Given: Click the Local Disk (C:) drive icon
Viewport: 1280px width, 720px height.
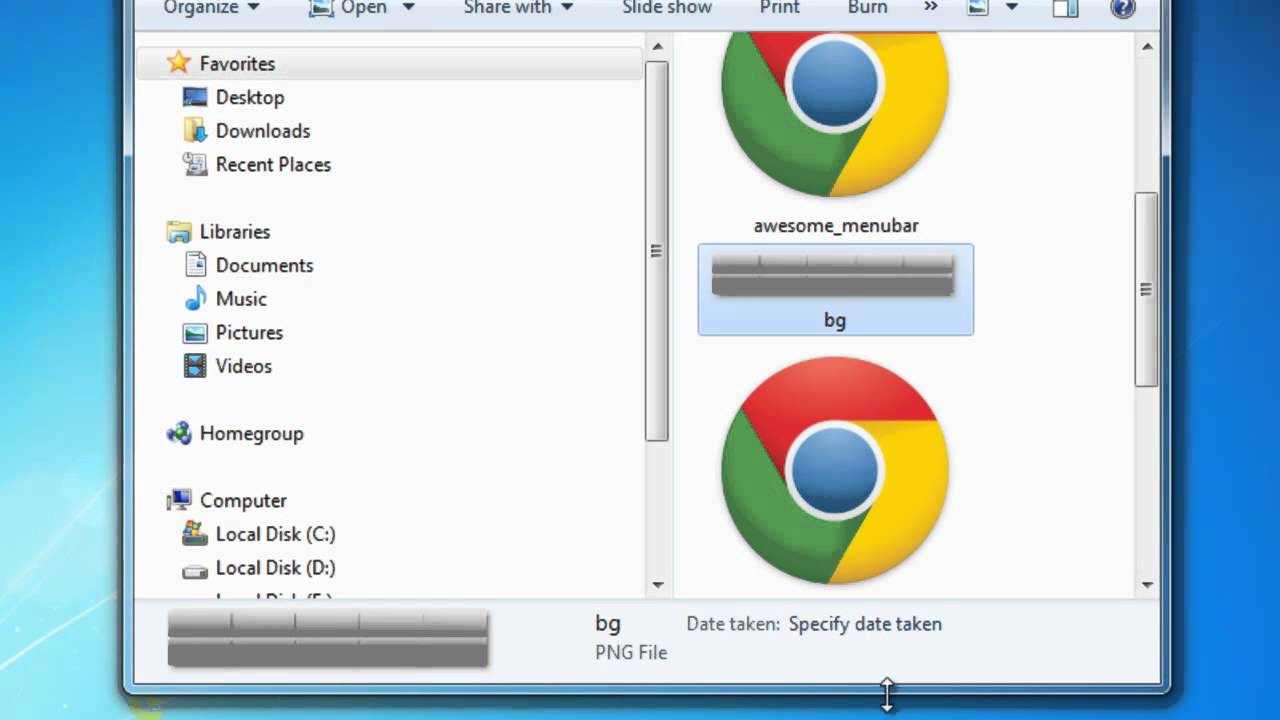Looking at the screenshot, I should pos(195,534).
